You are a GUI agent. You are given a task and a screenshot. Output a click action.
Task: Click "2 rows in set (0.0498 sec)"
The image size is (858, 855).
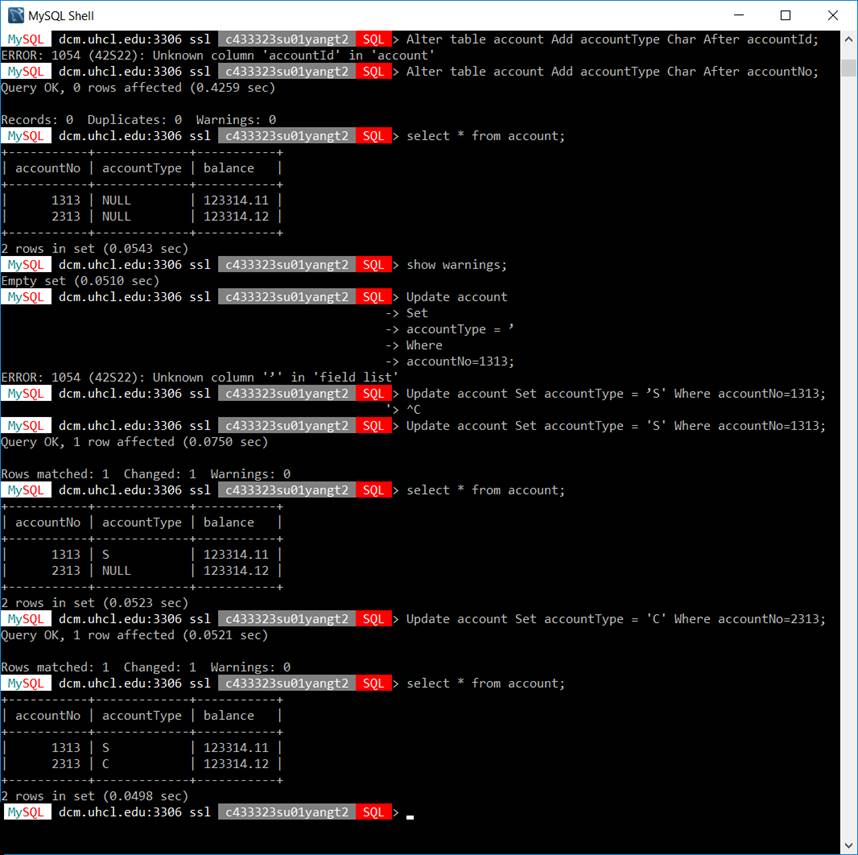pos(95,796)
